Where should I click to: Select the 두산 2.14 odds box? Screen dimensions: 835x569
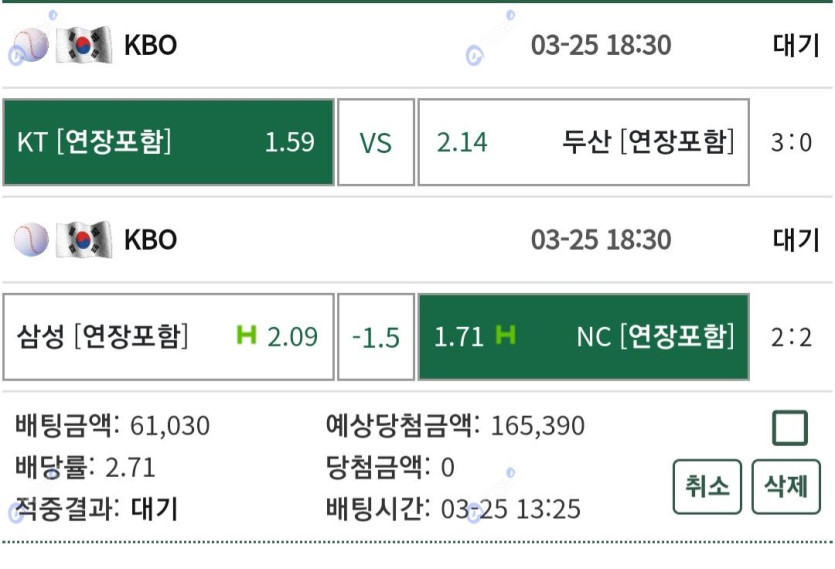pos(584,142)
